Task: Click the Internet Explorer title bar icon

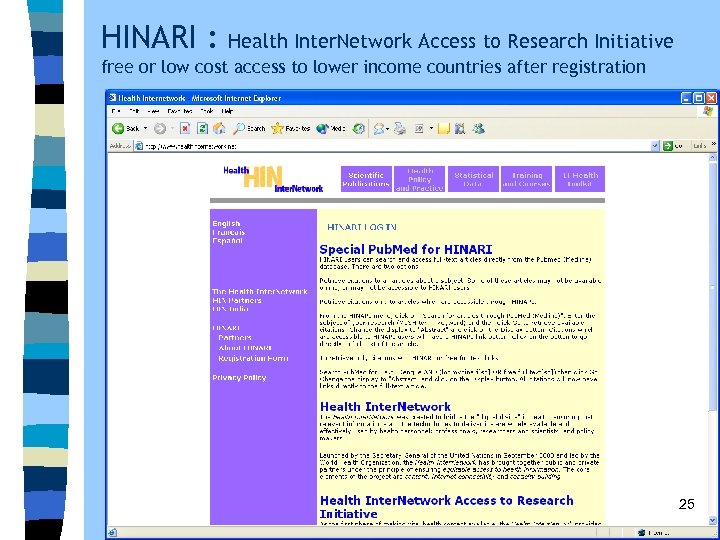Action: (112, 98)
